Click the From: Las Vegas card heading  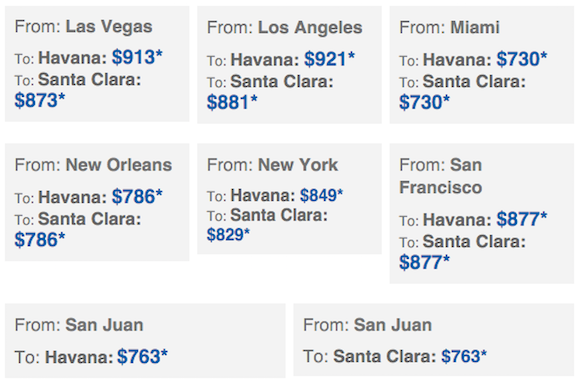tap(84, 27)
